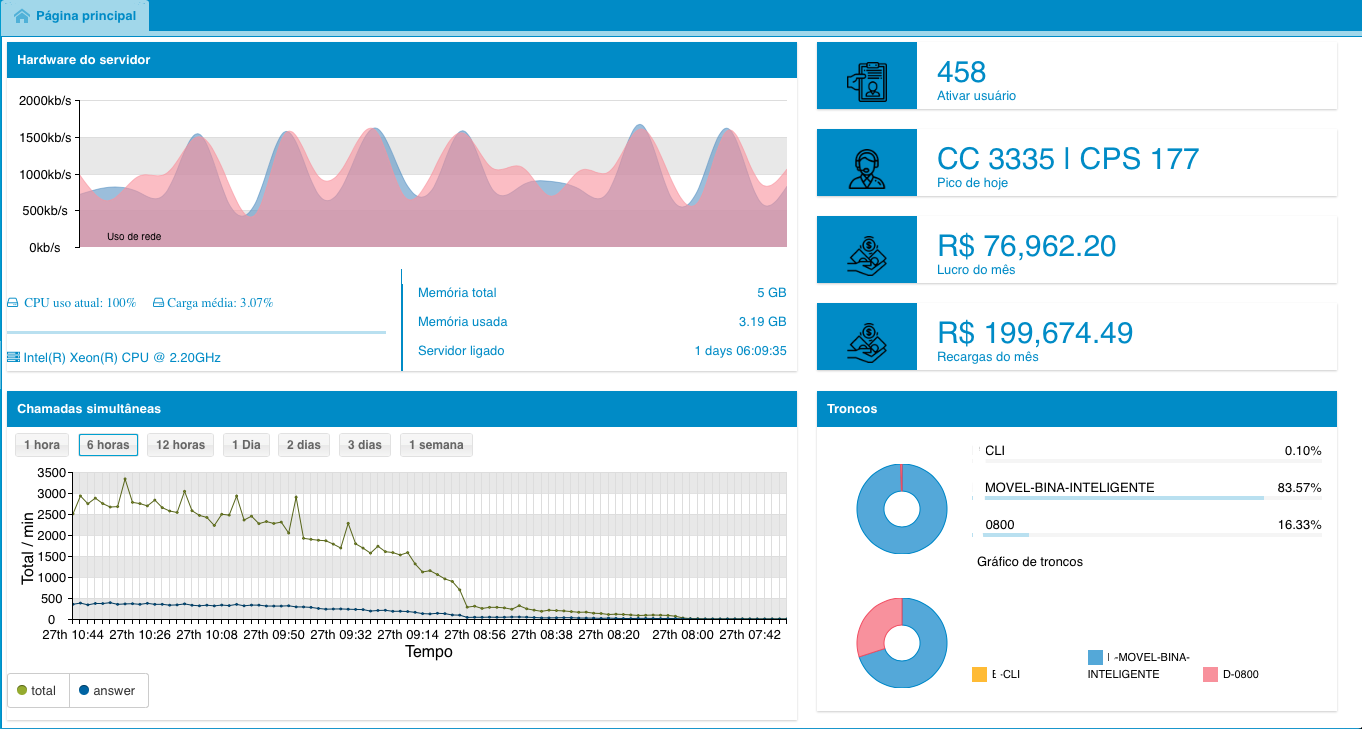The height and width of the screenshot is (729, 1362).
Task: Click the CLI trunk name row
Action: (994, 451)
